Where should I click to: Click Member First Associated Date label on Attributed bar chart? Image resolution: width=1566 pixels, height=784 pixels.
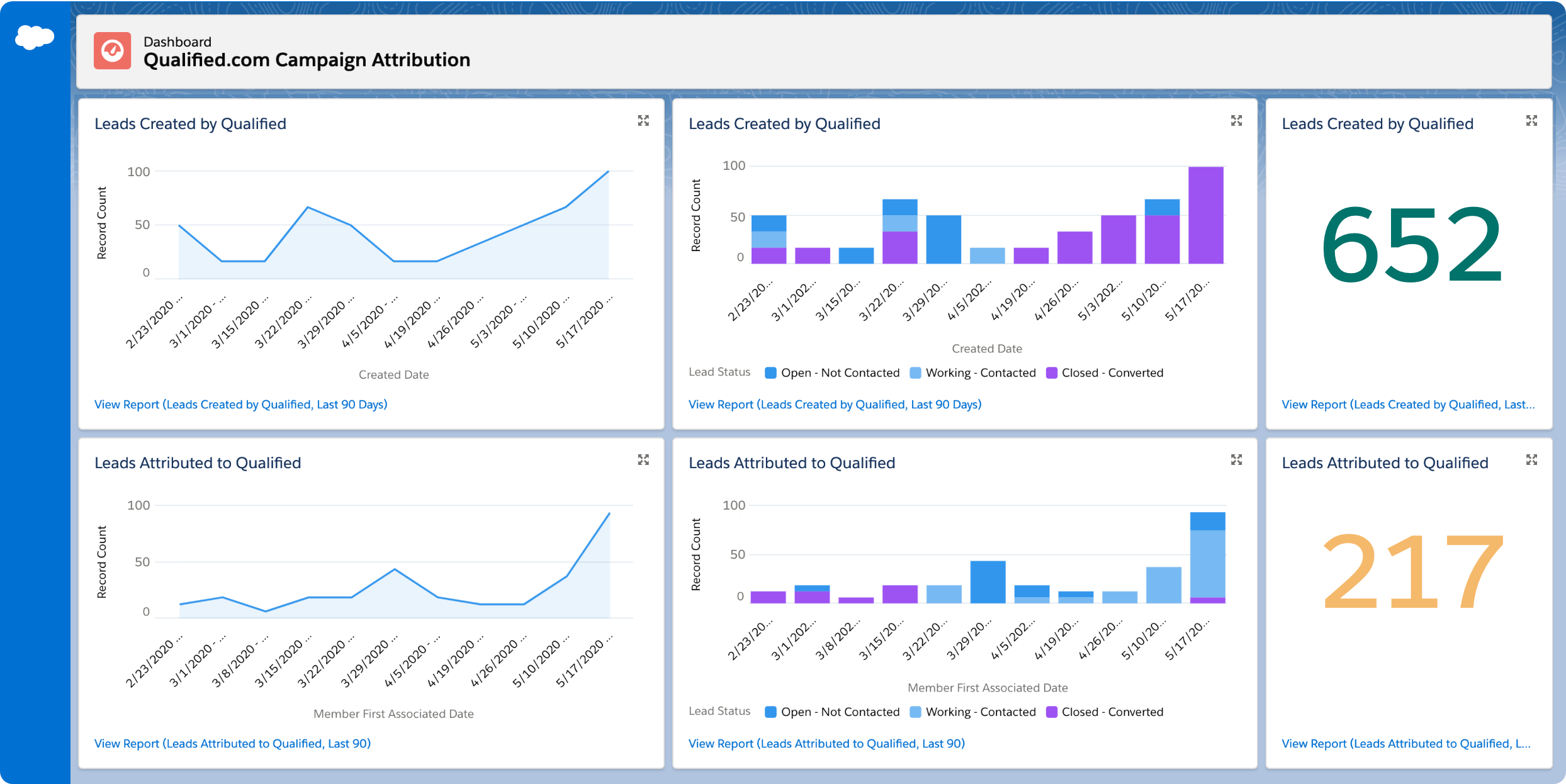(988, 688)
